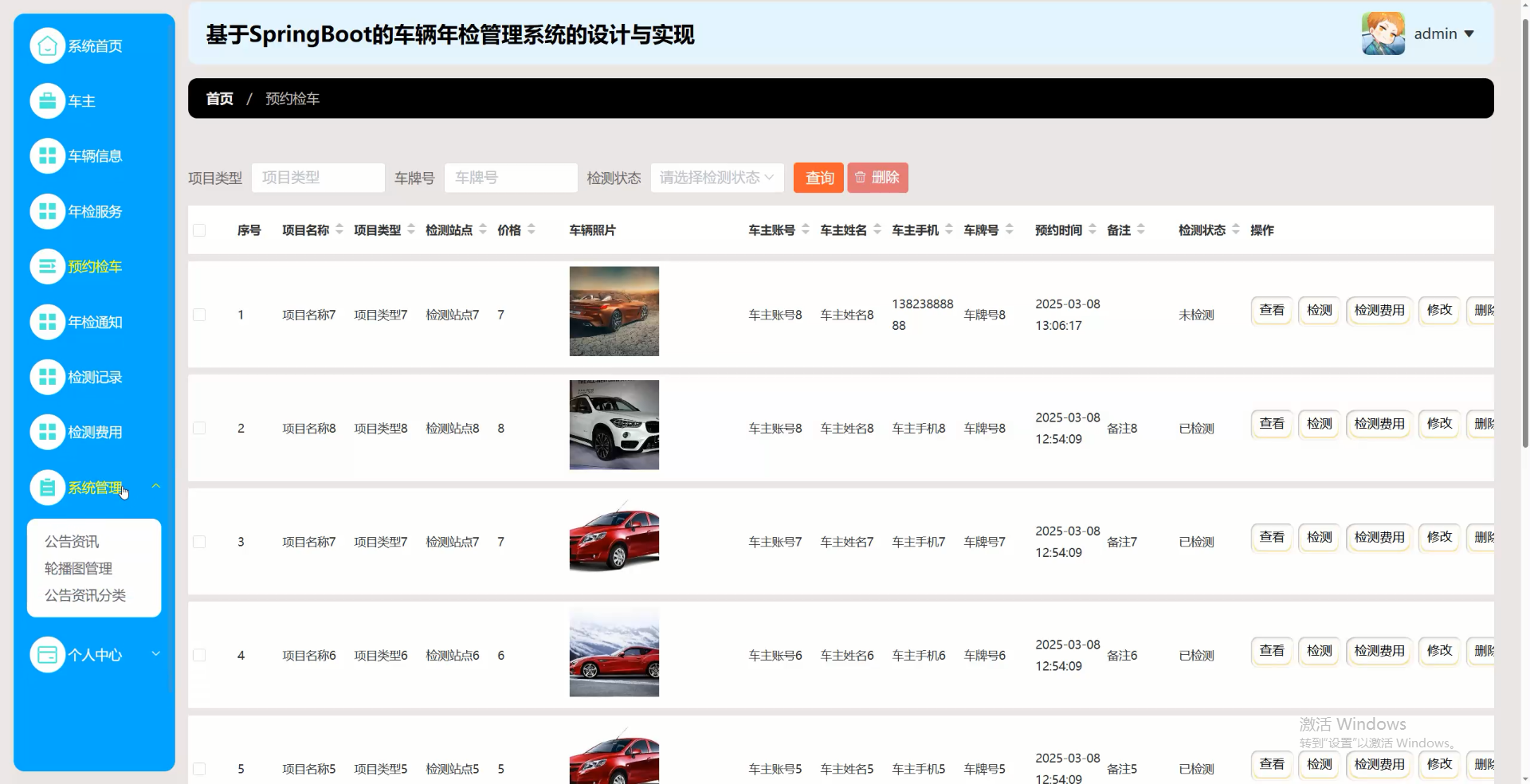Image resolution: width=1530 pixels, height=784 pixels.
Task: Go to 车辆信息 in sidebar
Action: point(95,156)
